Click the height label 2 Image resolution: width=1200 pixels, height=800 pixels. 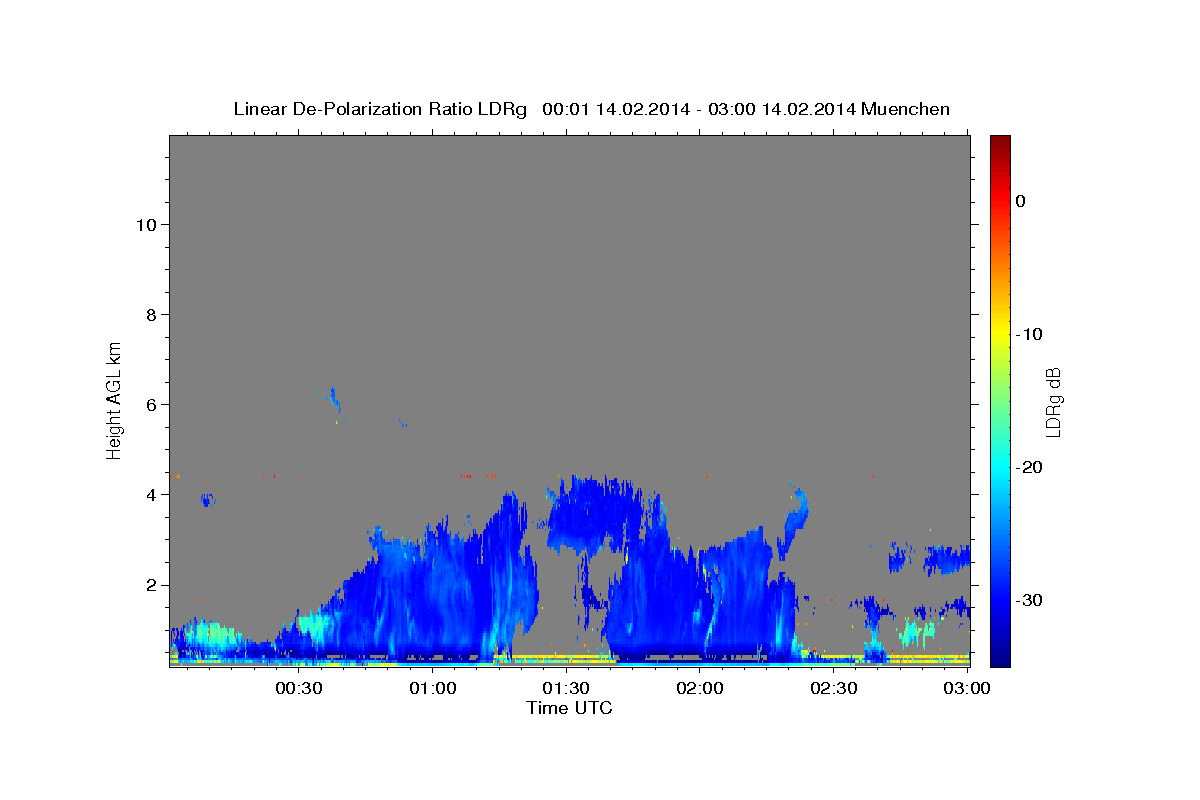click(x=151, y=584)
